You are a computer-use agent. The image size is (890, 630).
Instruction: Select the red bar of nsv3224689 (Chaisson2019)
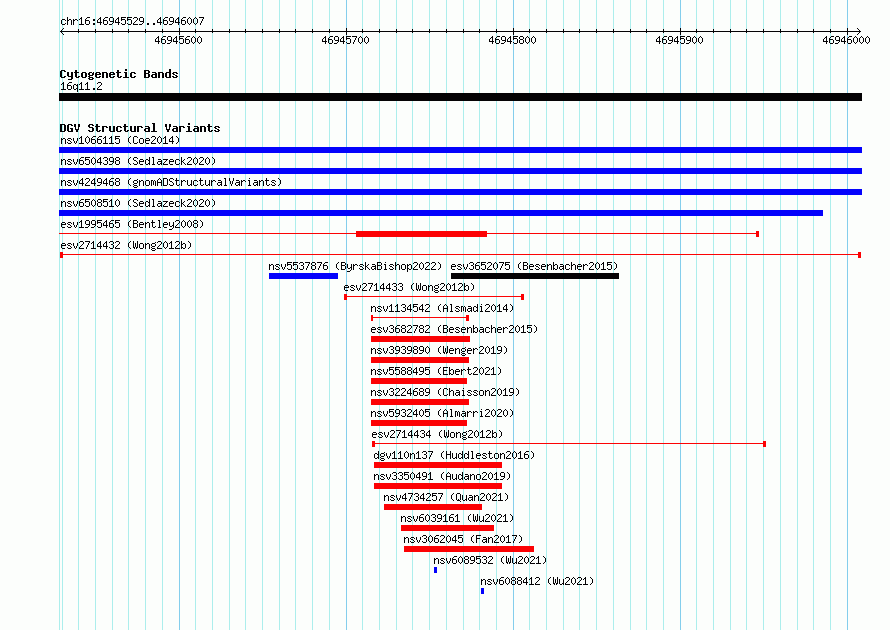(x=419, y=402)
